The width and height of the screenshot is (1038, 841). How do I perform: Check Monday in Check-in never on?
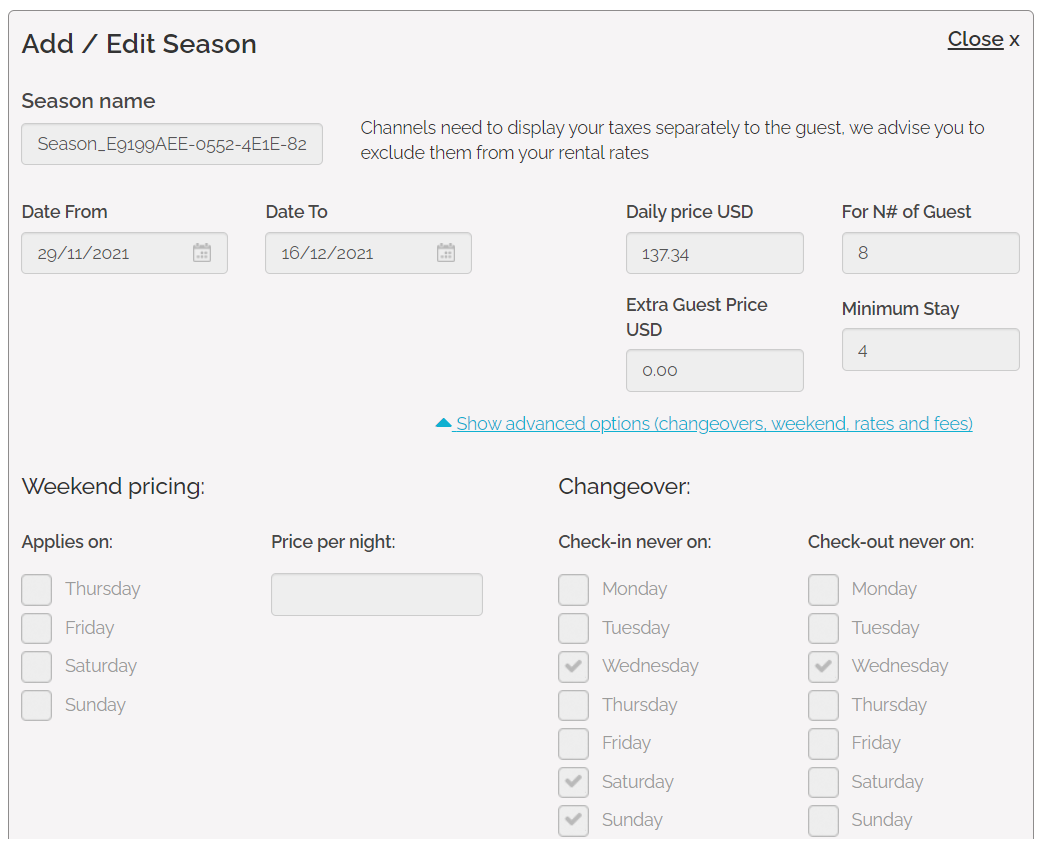point(574,590)
